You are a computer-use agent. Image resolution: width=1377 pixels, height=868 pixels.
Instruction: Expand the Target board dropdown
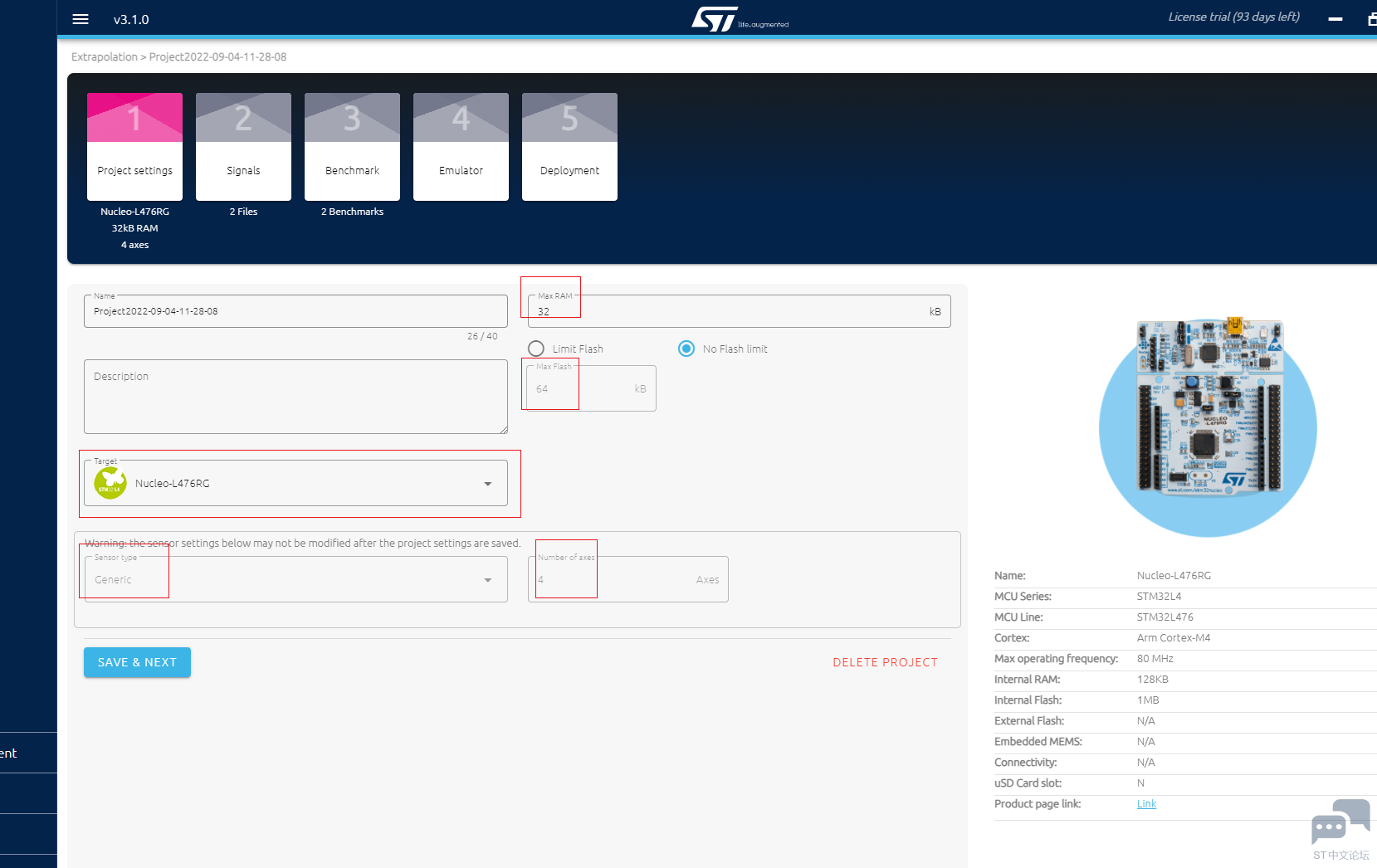(x=295, y=483)
